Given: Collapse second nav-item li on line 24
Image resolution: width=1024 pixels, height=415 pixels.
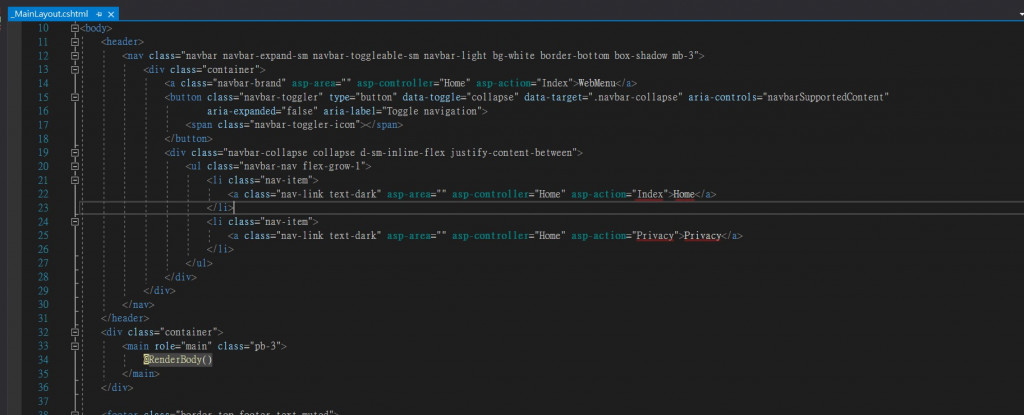Looking at the screenshot, I should point(75,222).
